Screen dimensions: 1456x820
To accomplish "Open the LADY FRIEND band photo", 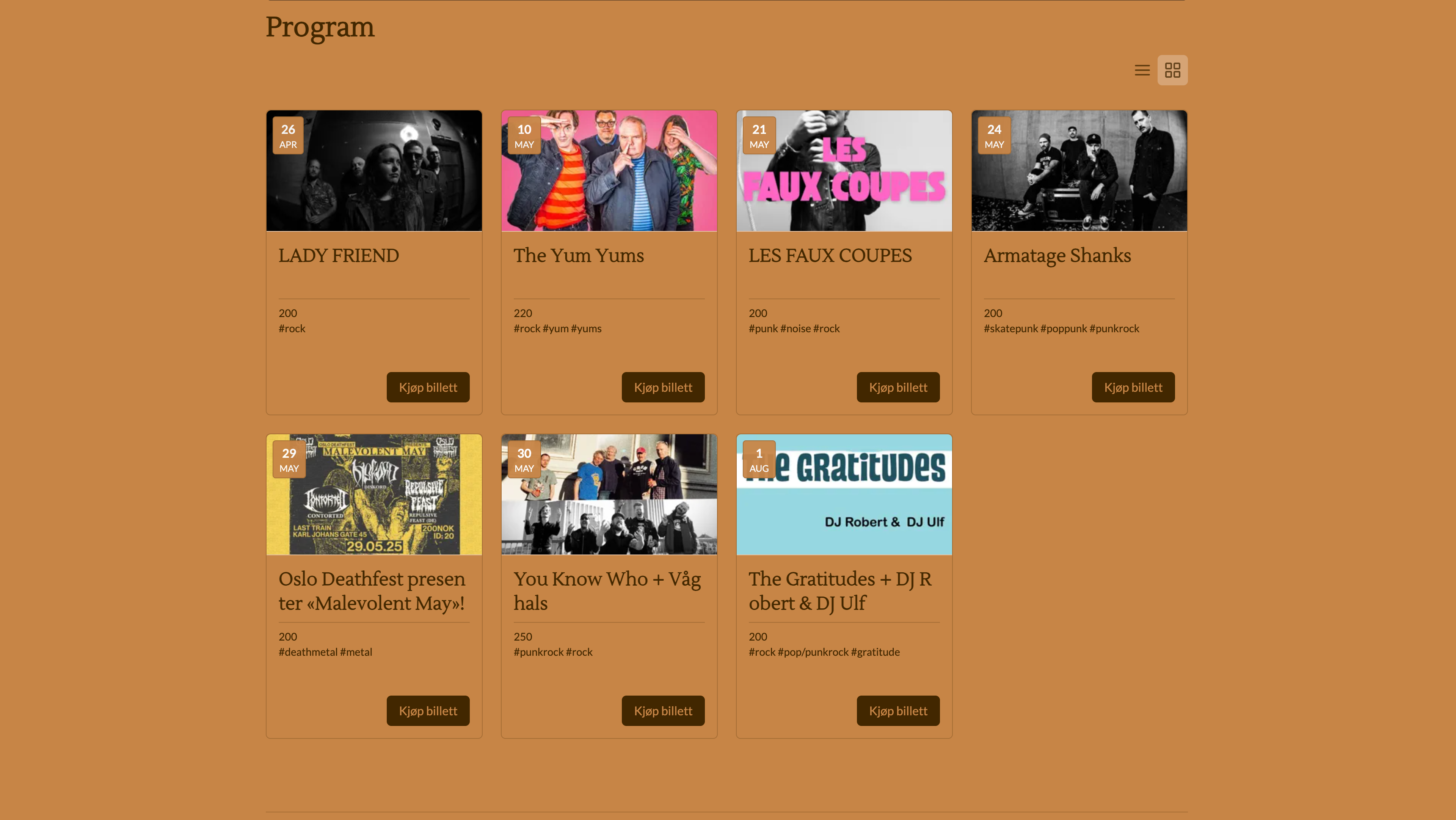I will [x=374, y=171].
